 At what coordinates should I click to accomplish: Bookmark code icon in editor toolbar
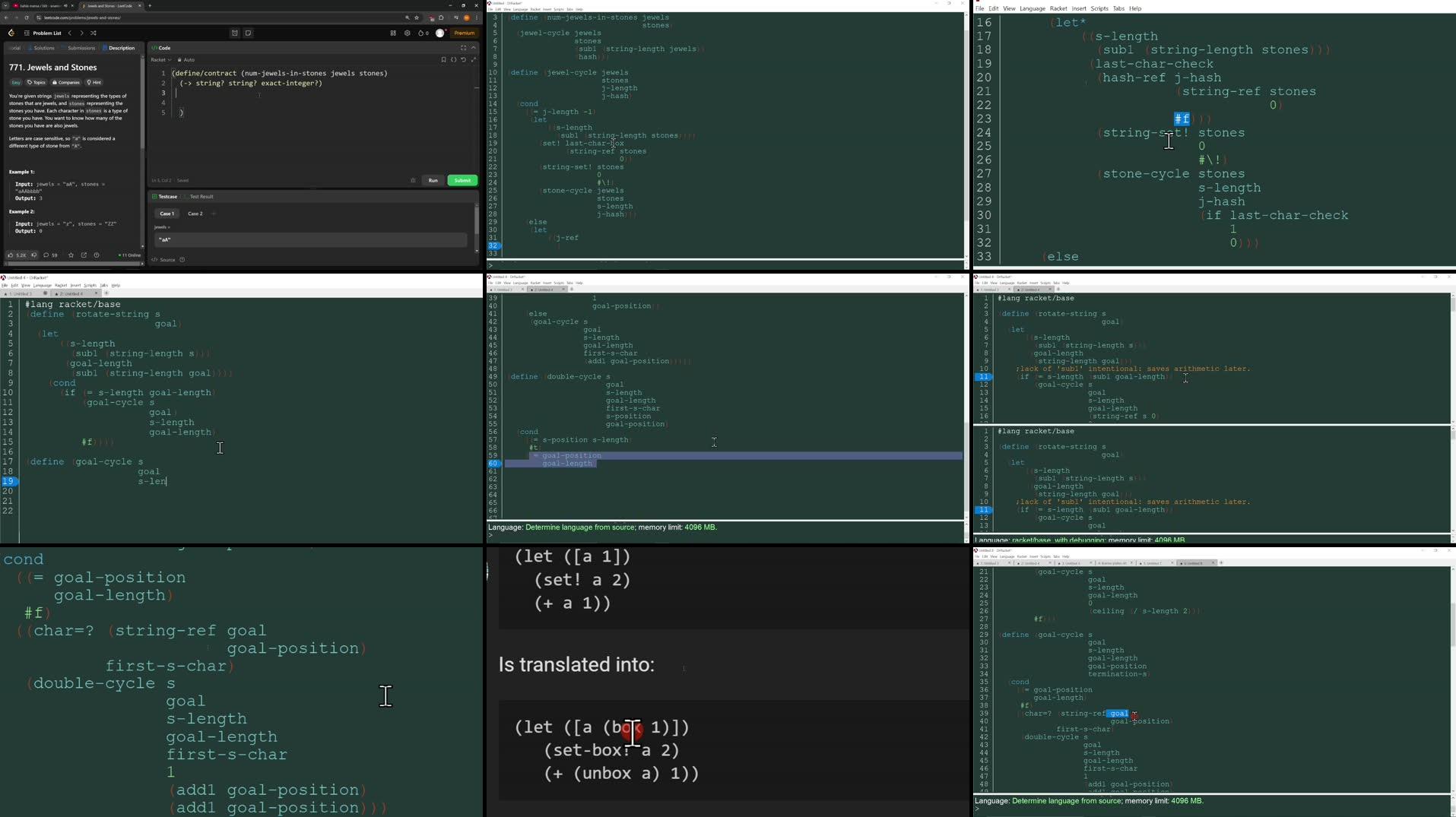pos(443,60)
